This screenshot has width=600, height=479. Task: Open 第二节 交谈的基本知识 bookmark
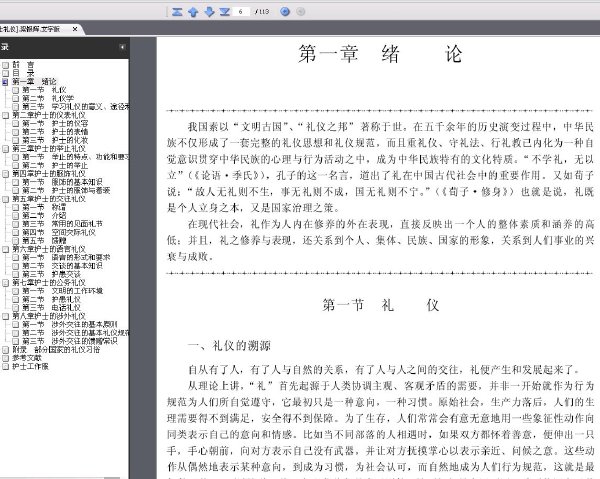[62, 266]
